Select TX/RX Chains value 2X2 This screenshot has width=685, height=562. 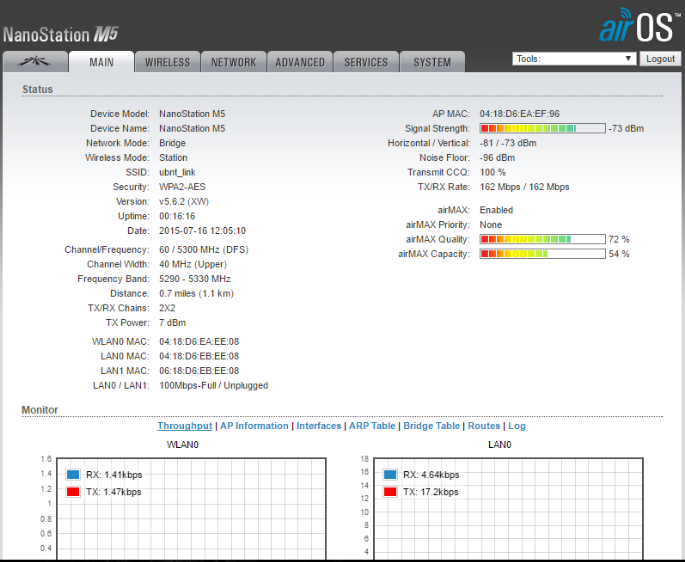pos(167,308)
